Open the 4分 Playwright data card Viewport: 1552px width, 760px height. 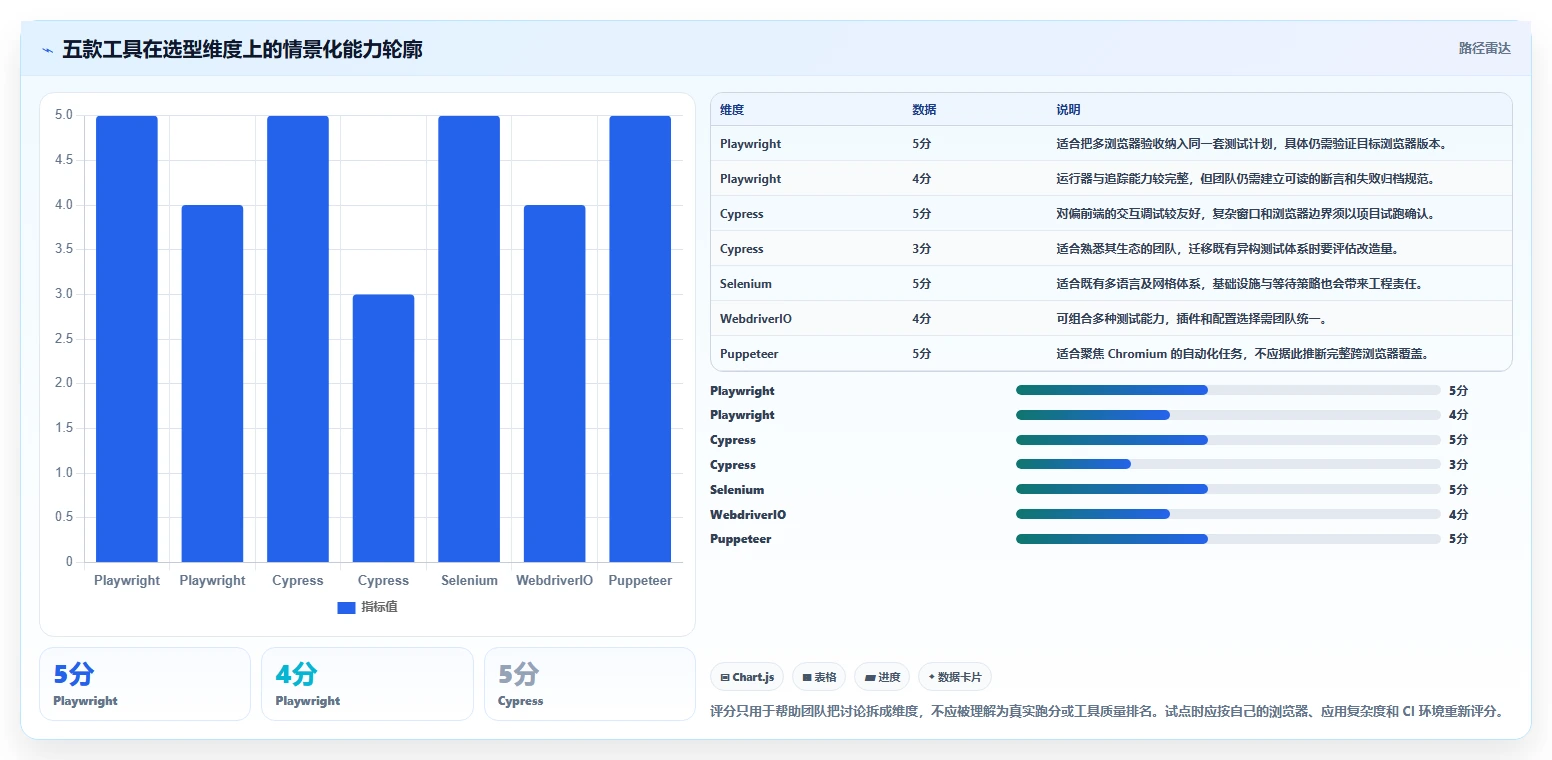click(367, 684)
